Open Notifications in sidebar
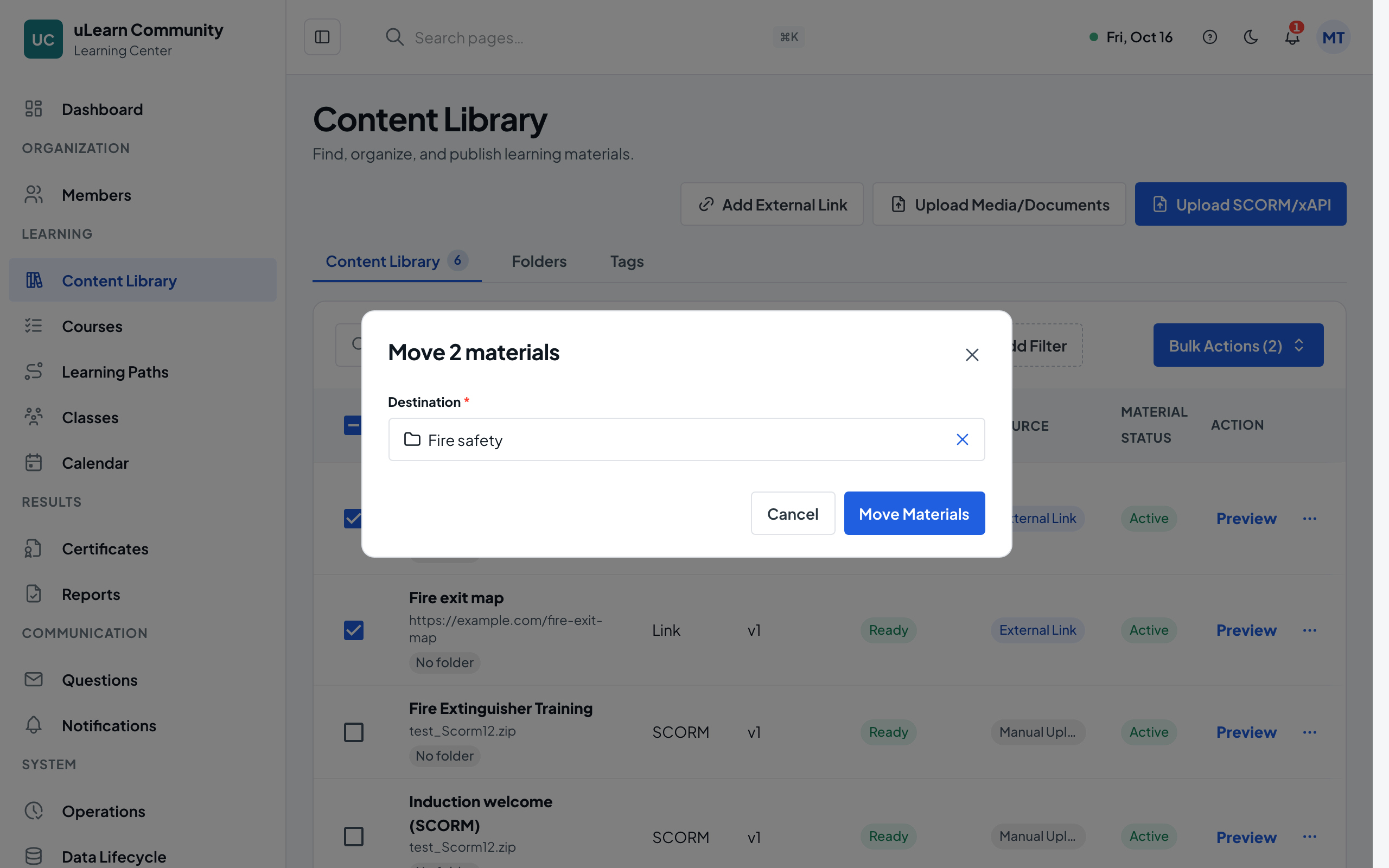 coord(142,726)
